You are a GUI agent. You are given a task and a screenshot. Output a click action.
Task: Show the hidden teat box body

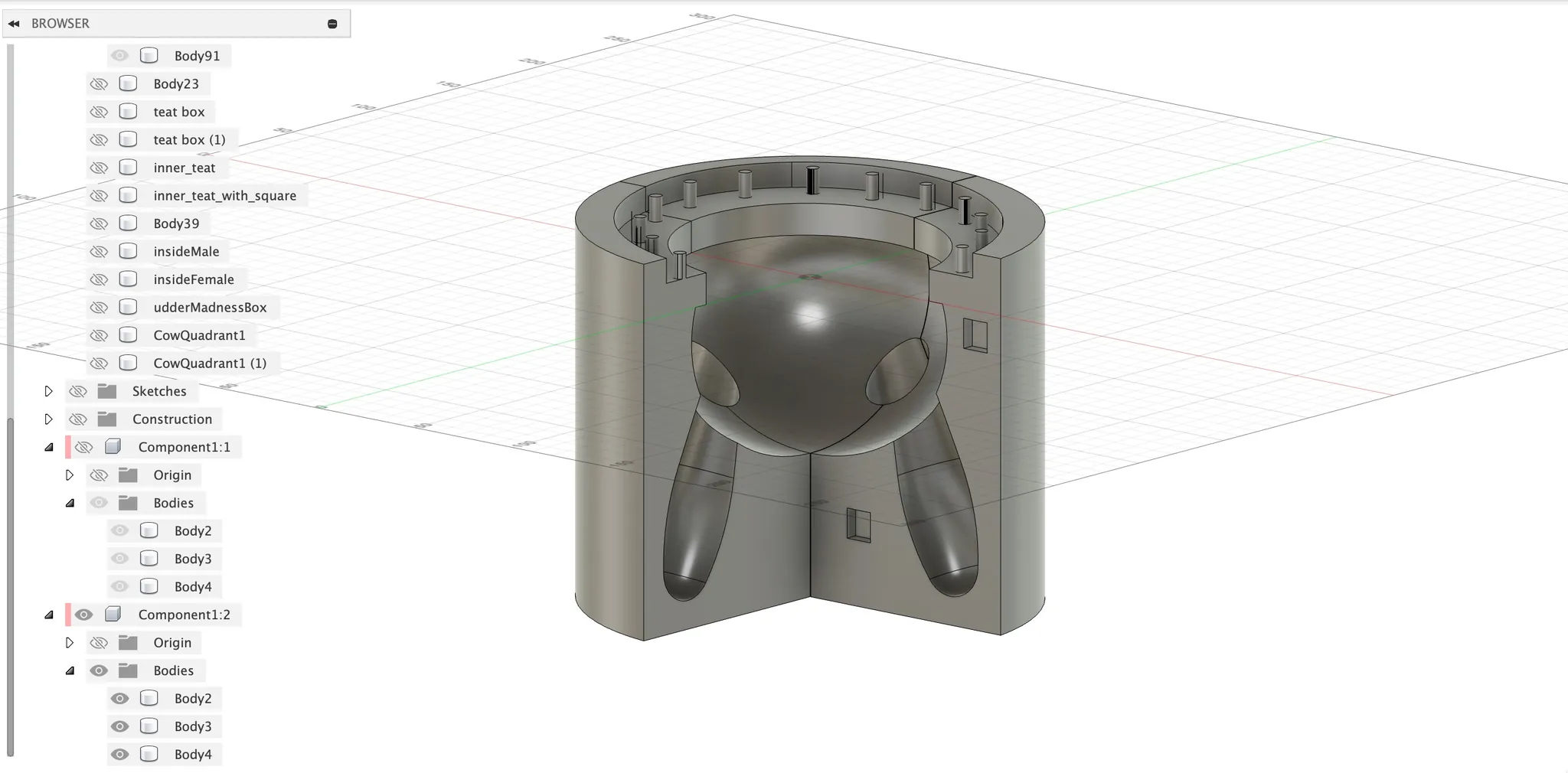tap(99, 112)
